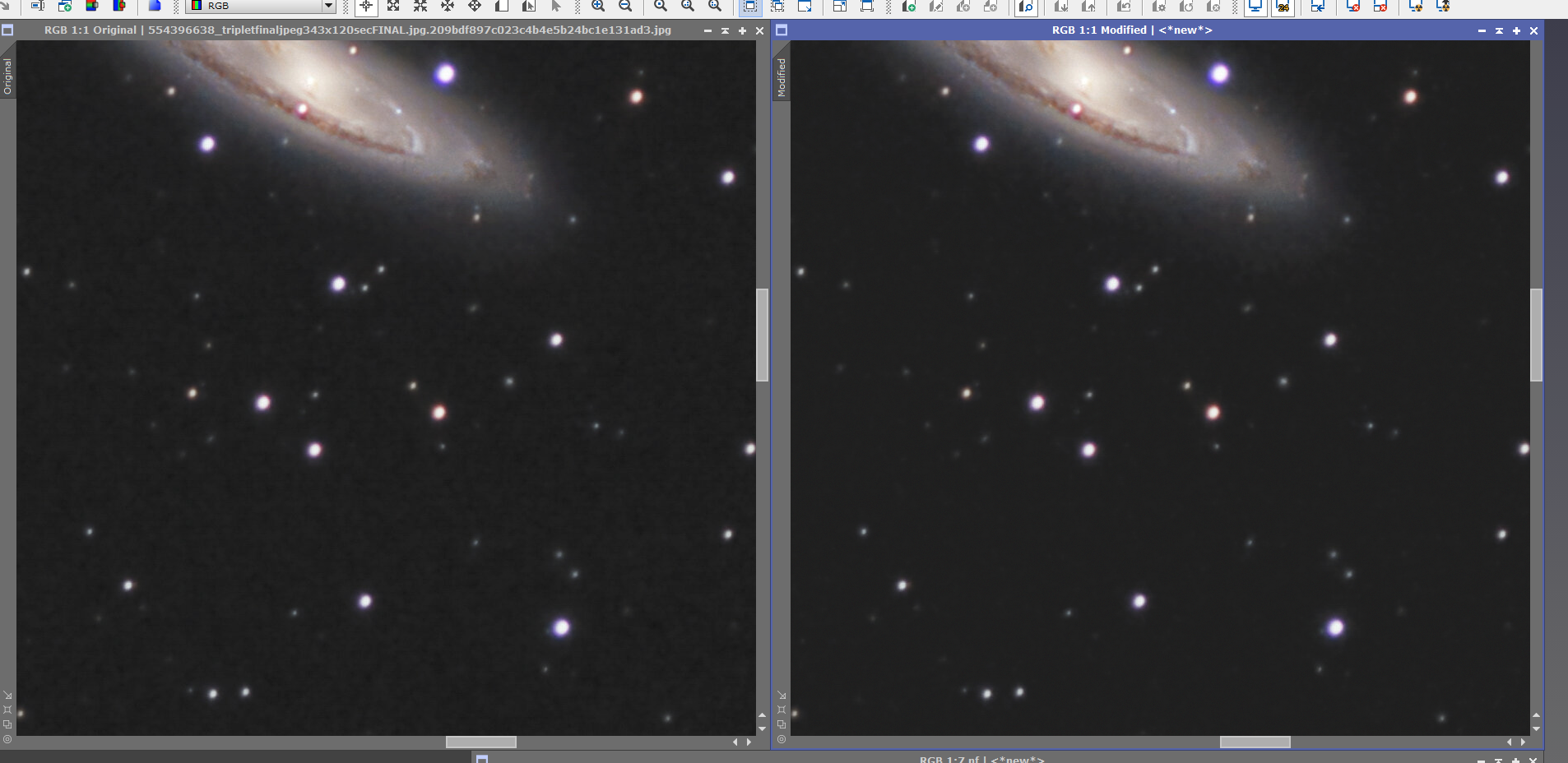
Task: Open the RGB channel display mode dropdown
Action: click(x=262, y=6)
